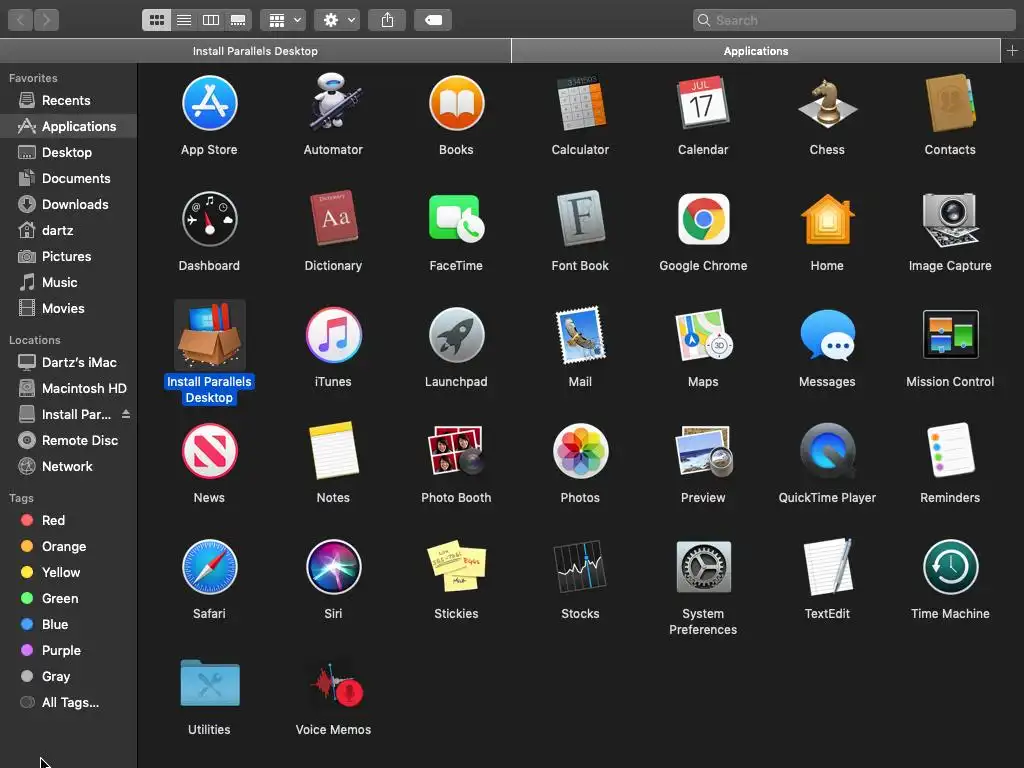This screenshot has width=1024, height=768.
Task: Click the Share toolbar button
Action: click(387, 20)
